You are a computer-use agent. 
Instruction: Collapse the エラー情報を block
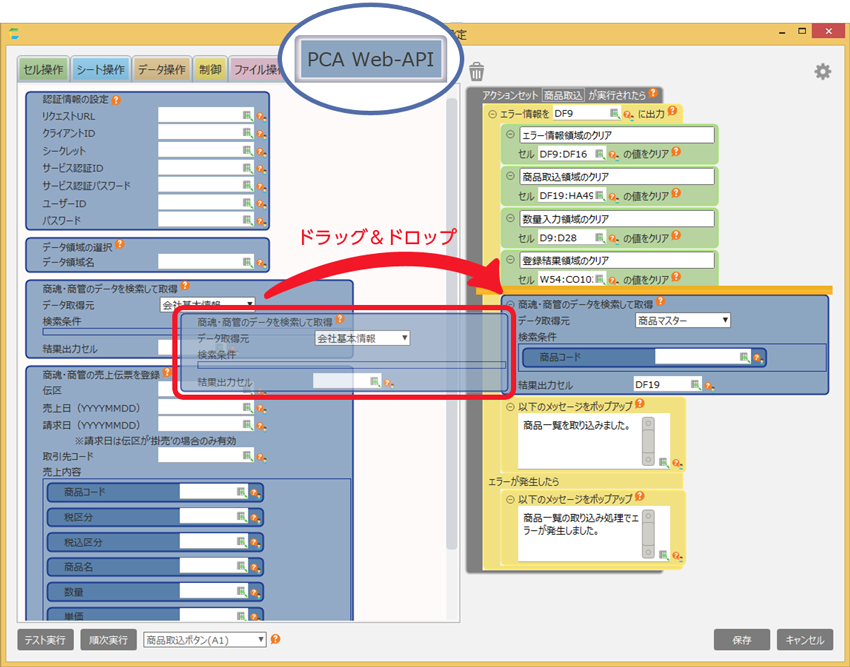[x=492, y=114]
